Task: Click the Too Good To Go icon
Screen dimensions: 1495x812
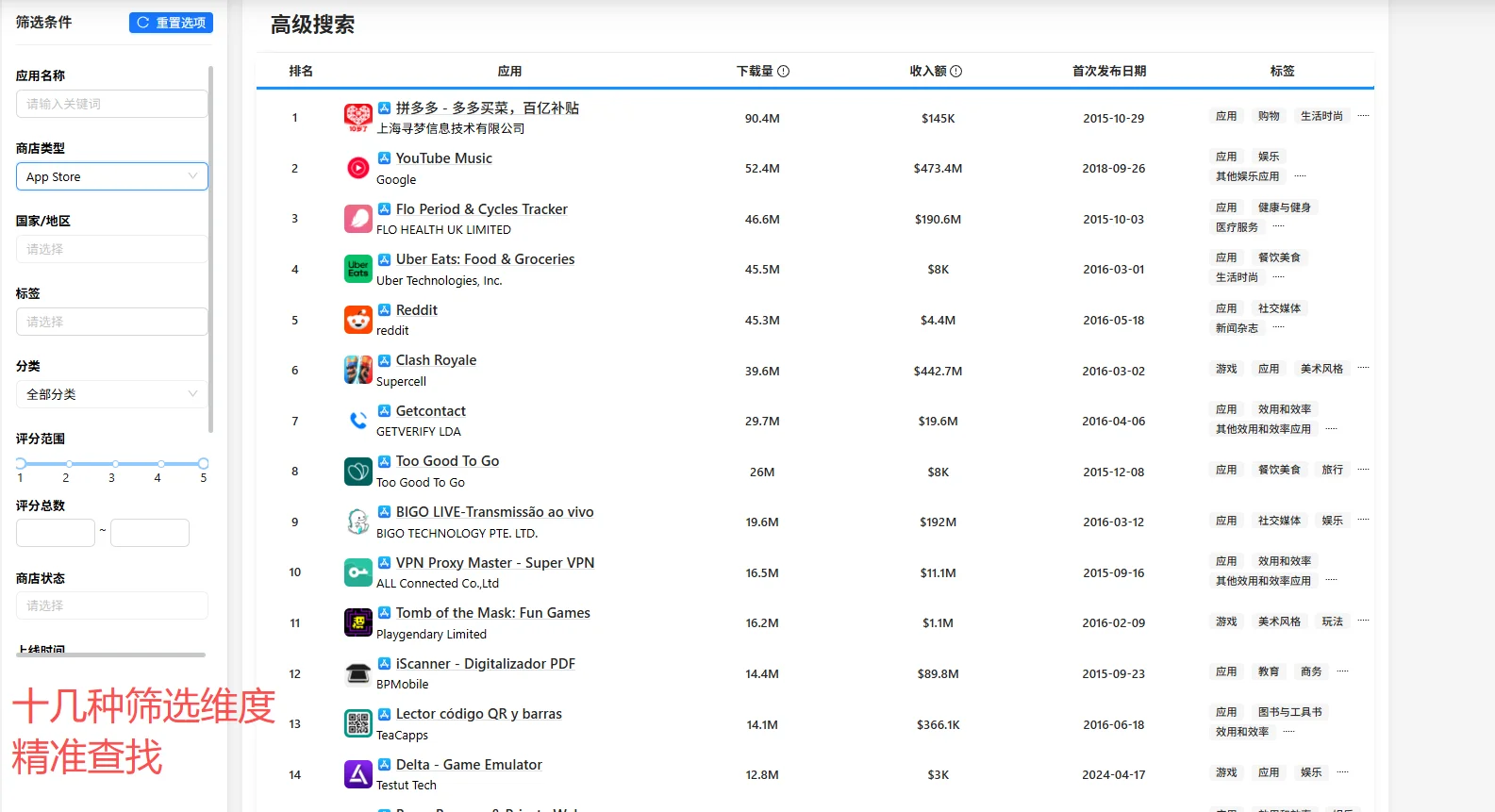Action: pos(358,472)
